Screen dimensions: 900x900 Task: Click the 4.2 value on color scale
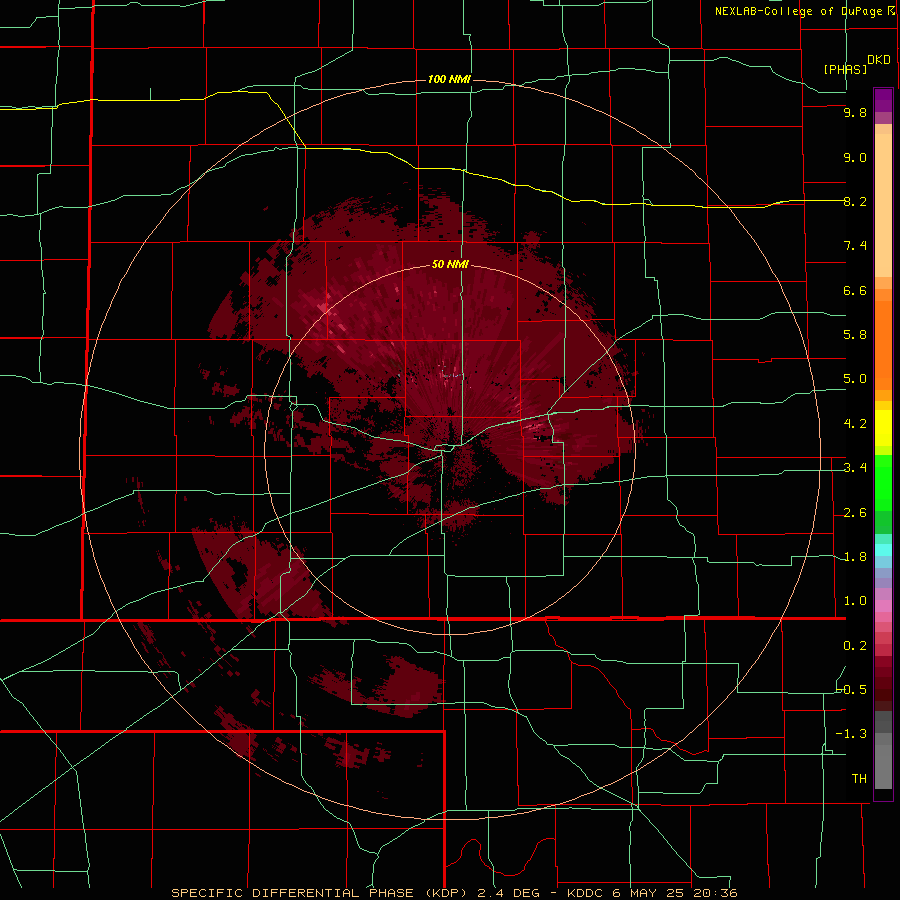pyautogui.click(x=855, y=424)
